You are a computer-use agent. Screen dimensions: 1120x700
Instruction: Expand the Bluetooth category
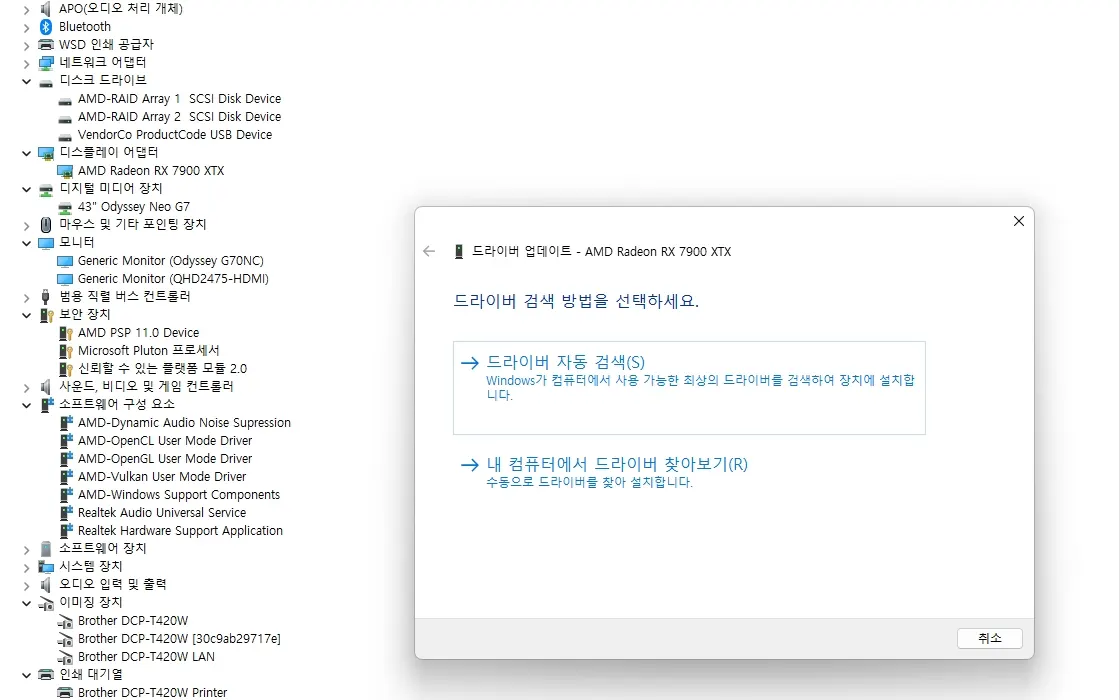26,27
